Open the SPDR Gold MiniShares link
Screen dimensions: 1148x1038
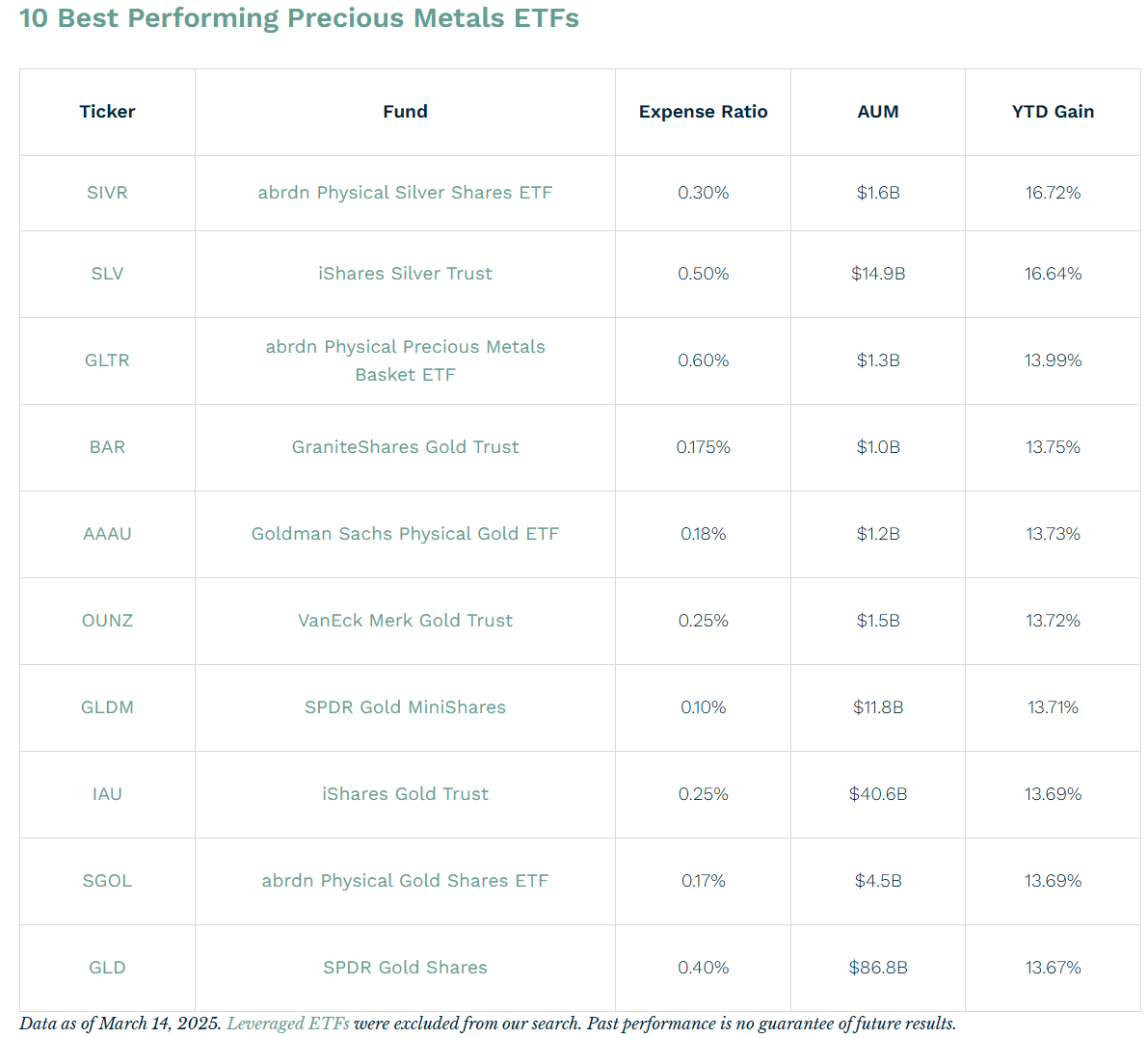coord(405,707)
